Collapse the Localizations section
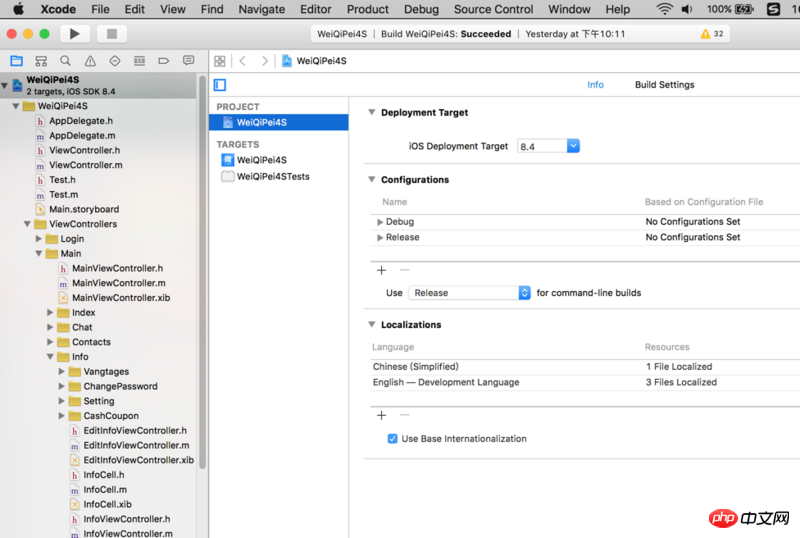800x538 pixels. click(372, 325)
